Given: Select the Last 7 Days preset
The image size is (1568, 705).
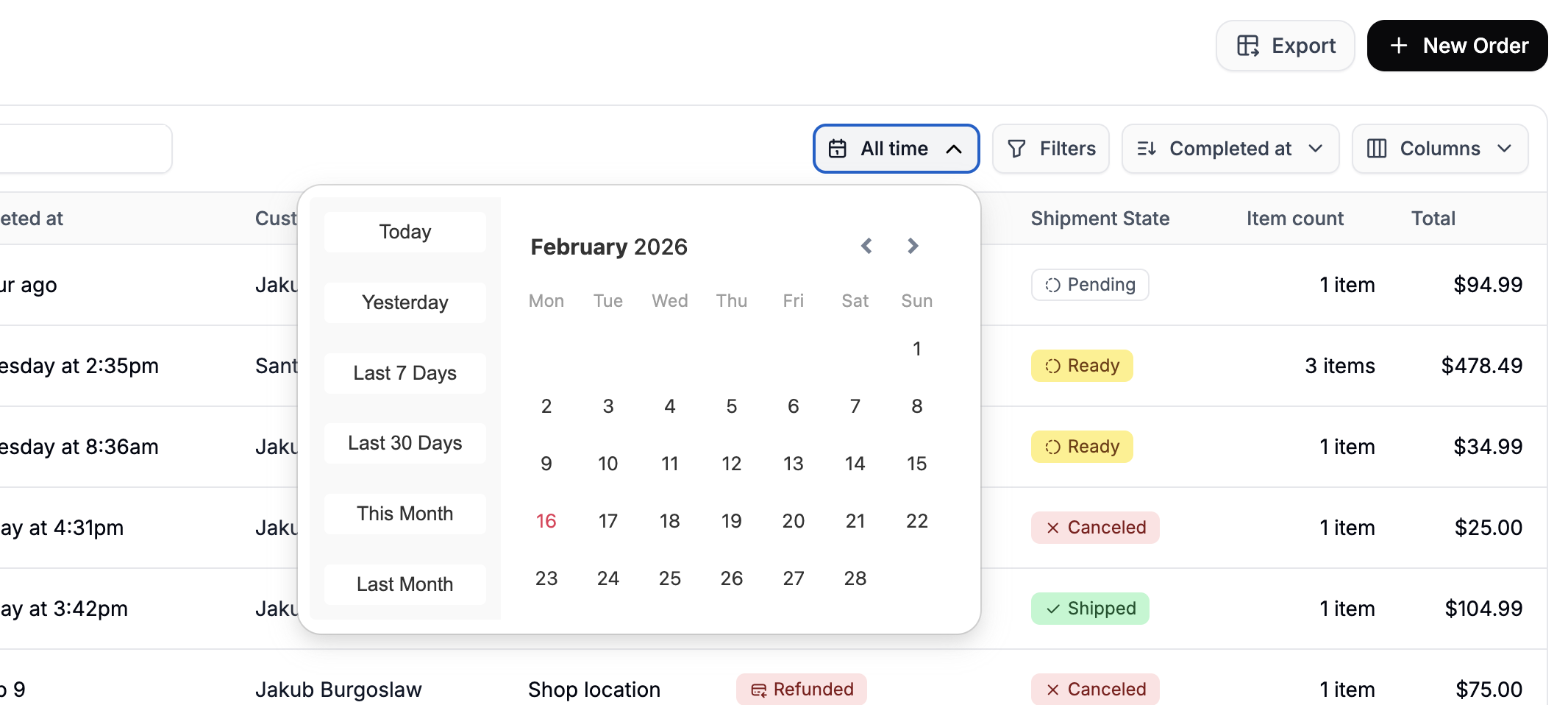Looking at the screenshot, I should (405, 372).
